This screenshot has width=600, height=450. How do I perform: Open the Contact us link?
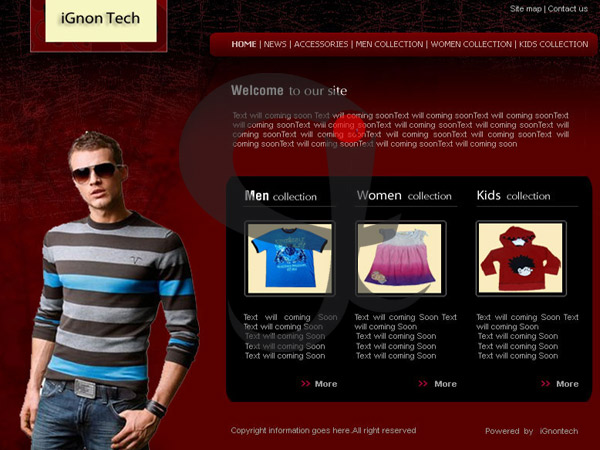(568, 9)
